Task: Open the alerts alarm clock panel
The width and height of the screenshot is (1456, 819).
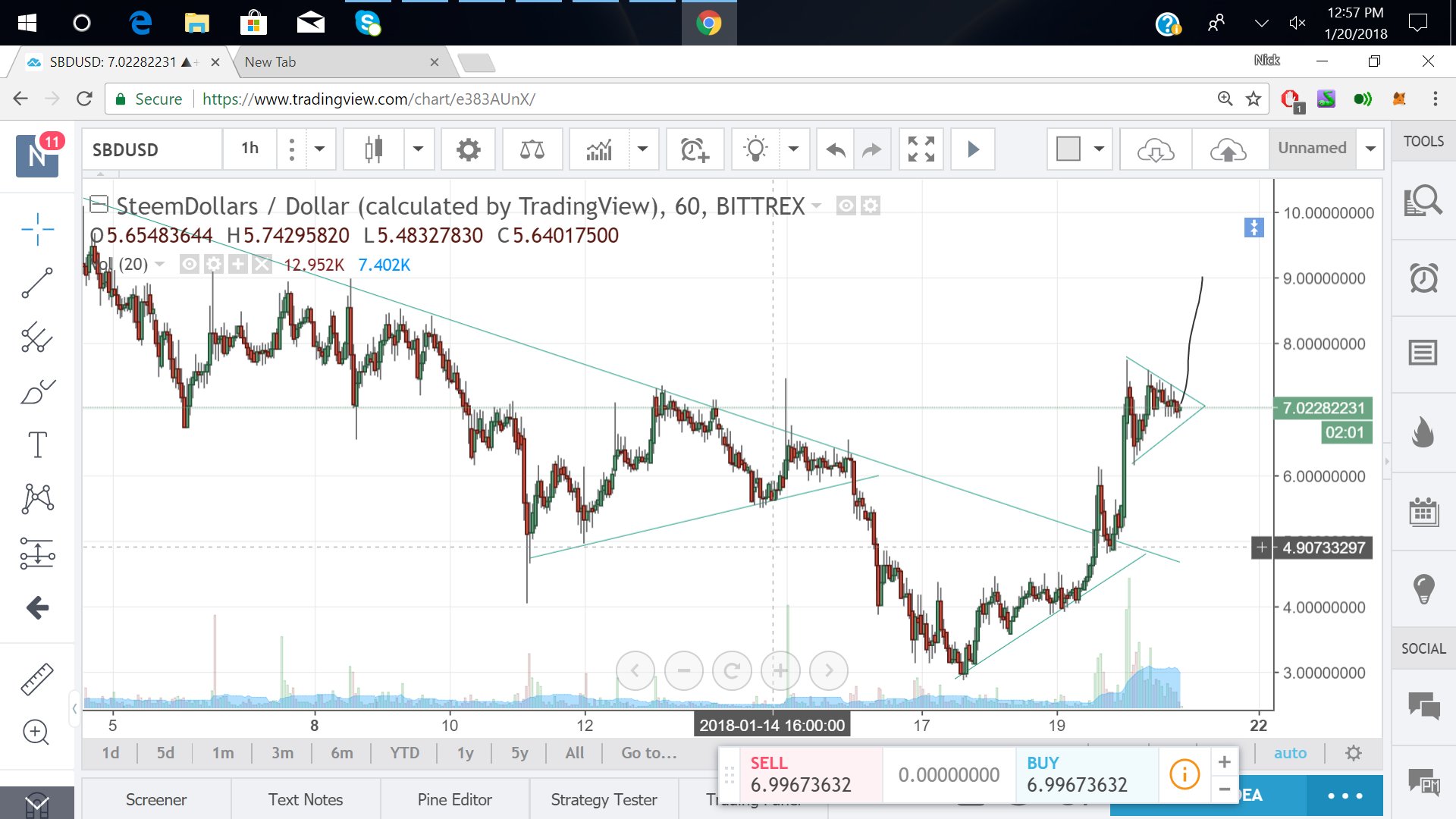Action: pyautogui.click(x=1423, y=278)
